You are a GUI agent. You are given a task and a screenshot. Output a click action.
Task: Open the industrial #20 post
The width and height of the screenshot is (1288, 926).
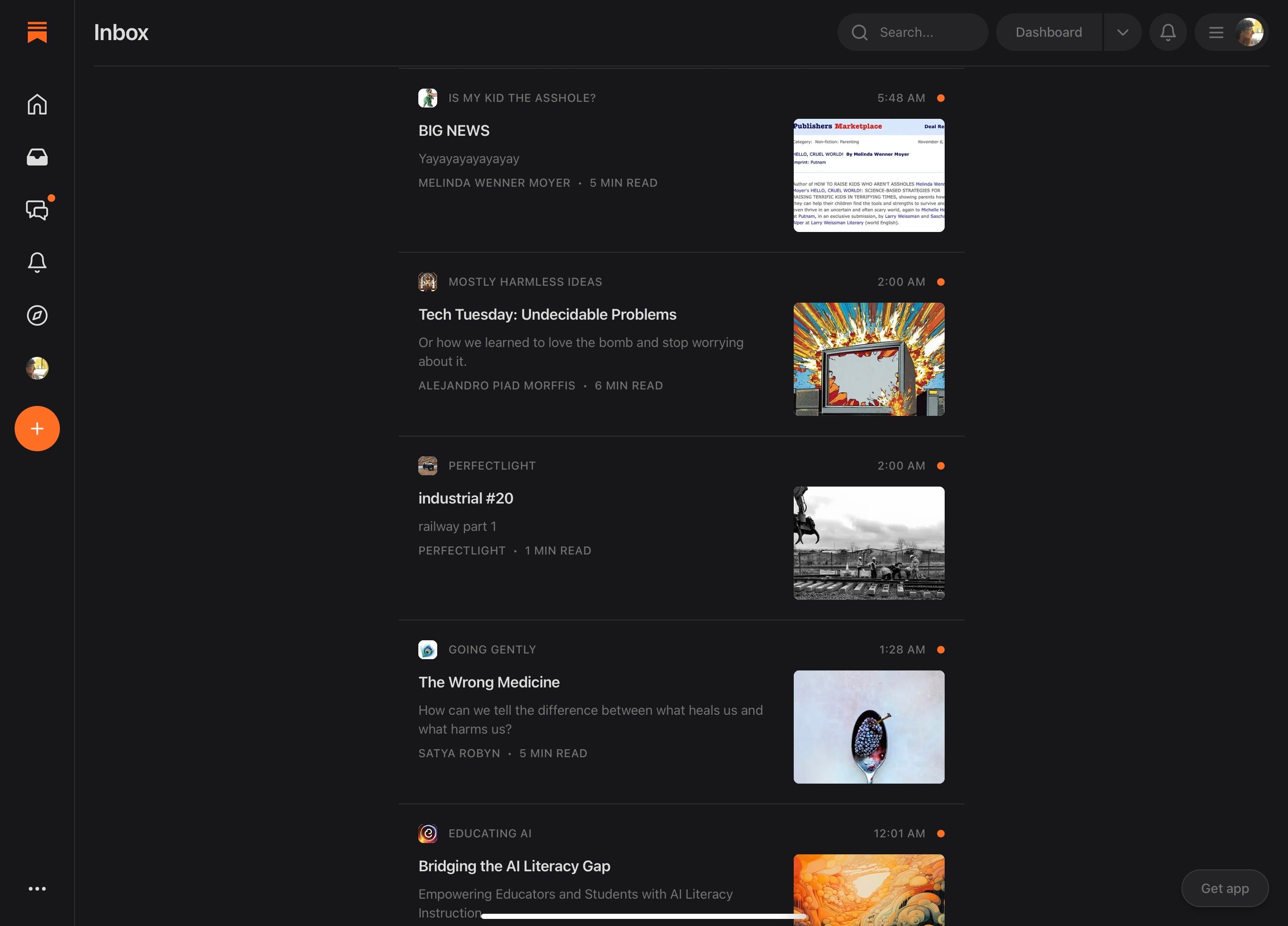click(465, 498)
